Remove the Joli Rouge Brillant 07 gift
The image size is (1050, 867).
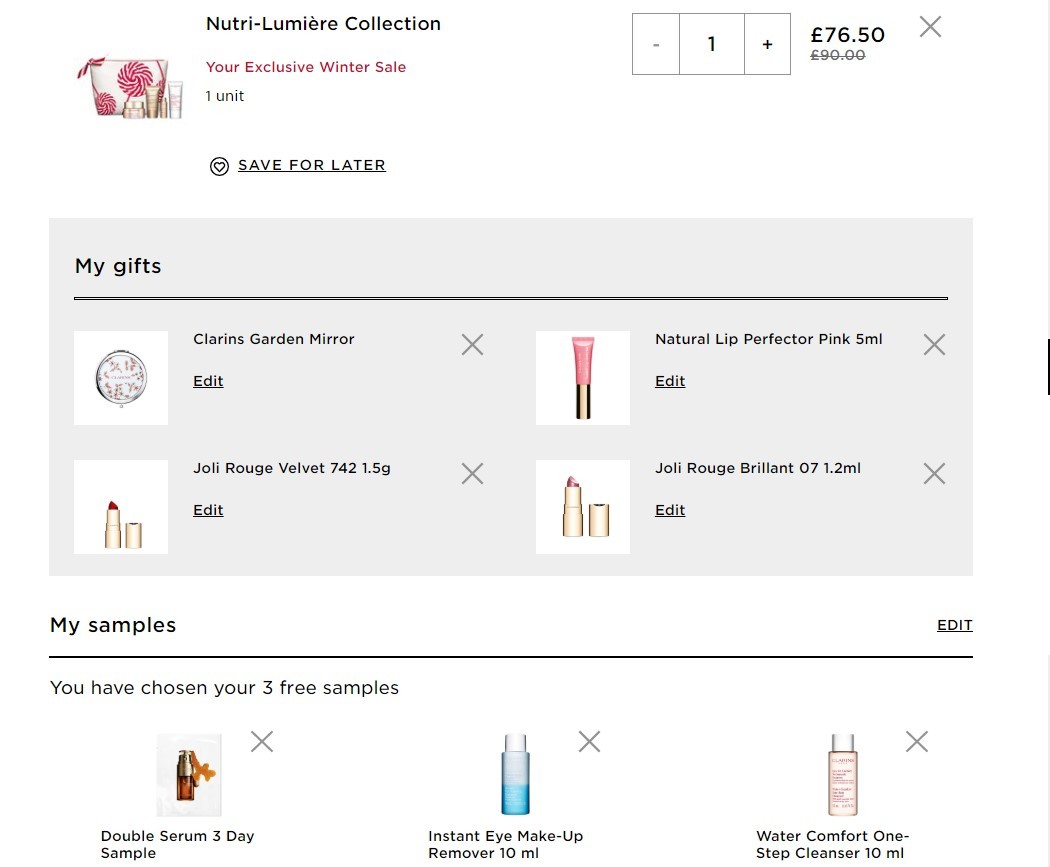[934, 474]
